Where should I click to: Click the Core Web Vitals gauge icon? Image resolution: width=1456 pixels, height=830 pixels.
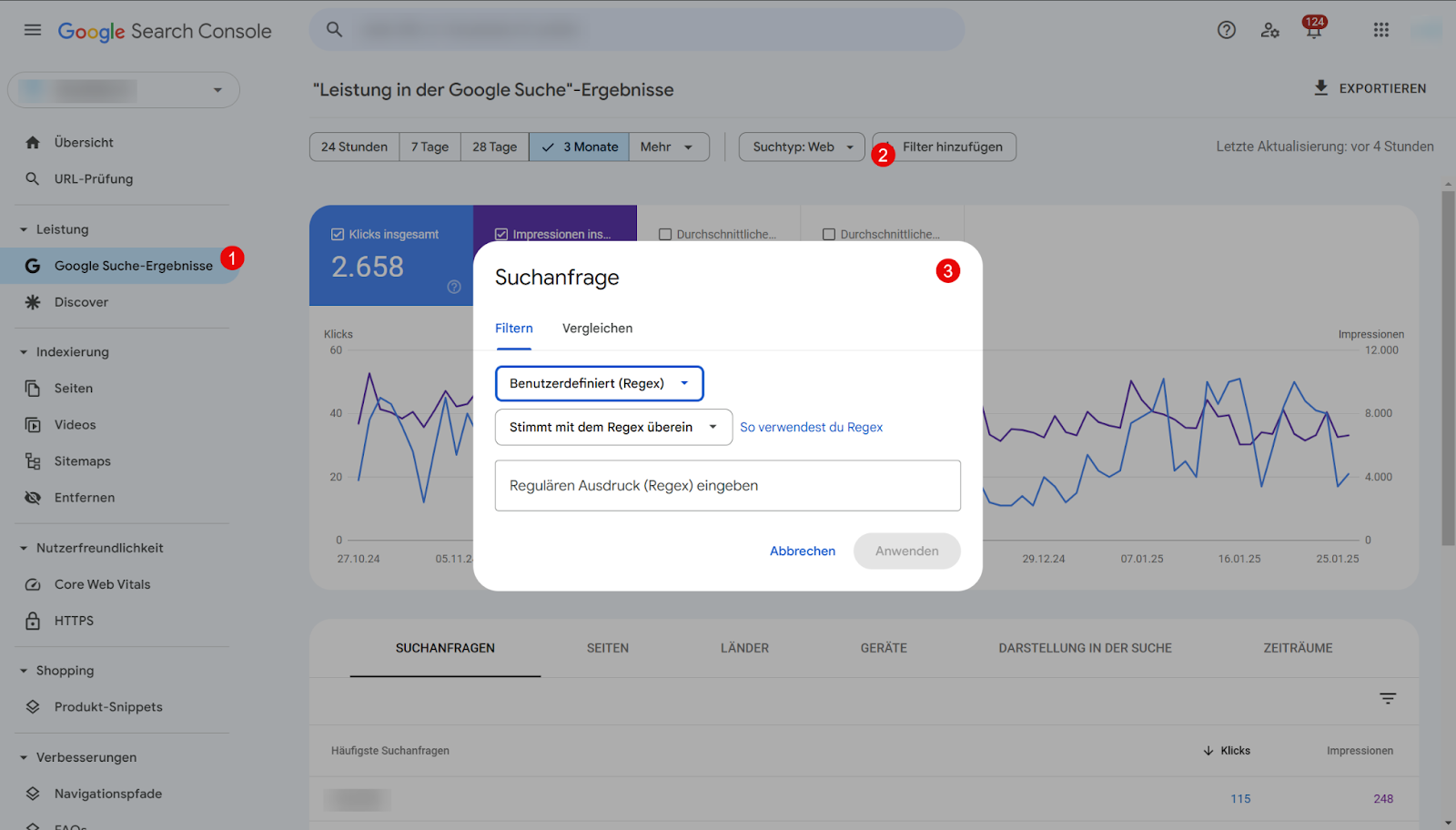[x=33, y=584]
